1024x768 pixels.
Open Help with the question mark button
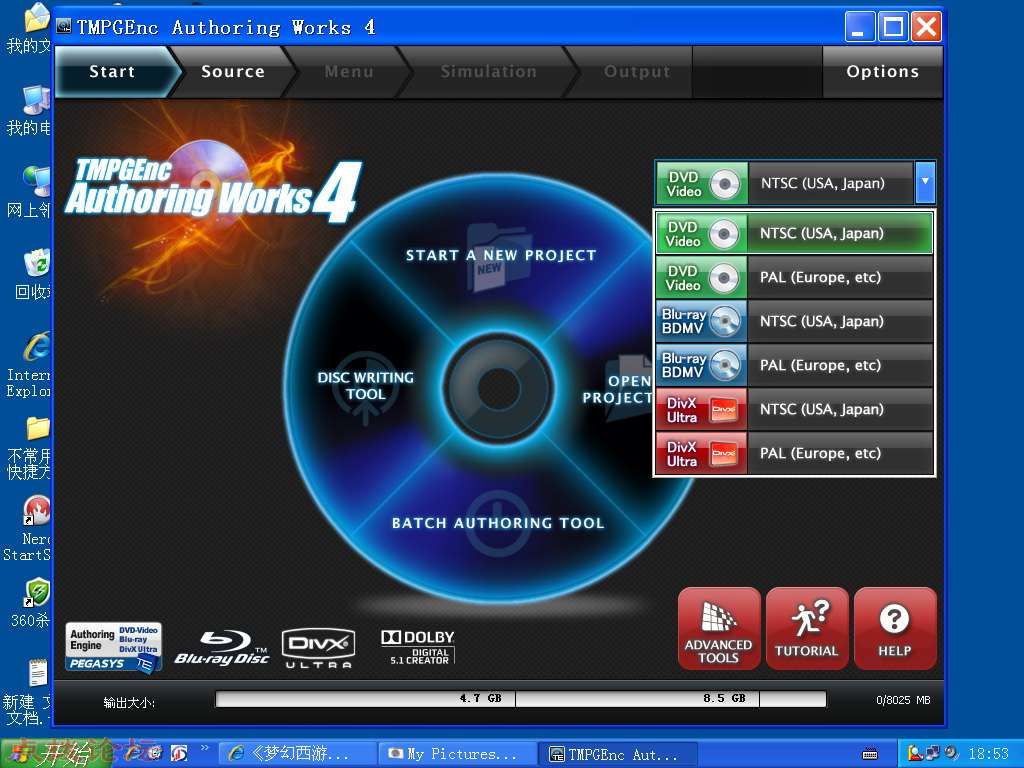895,628
